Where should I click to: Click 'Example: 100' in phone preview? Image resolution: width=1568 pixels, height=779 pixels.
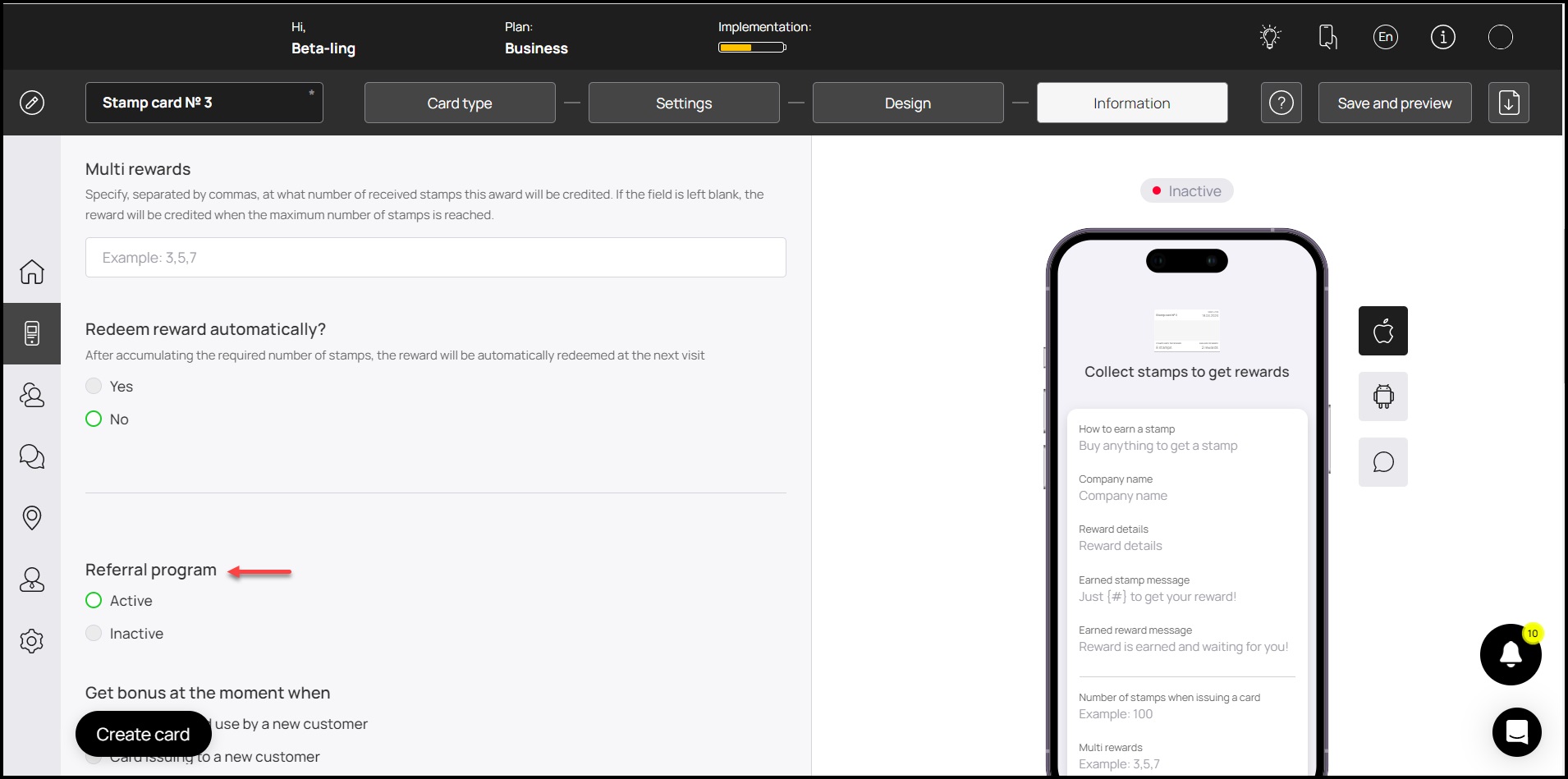[1116, 714]
